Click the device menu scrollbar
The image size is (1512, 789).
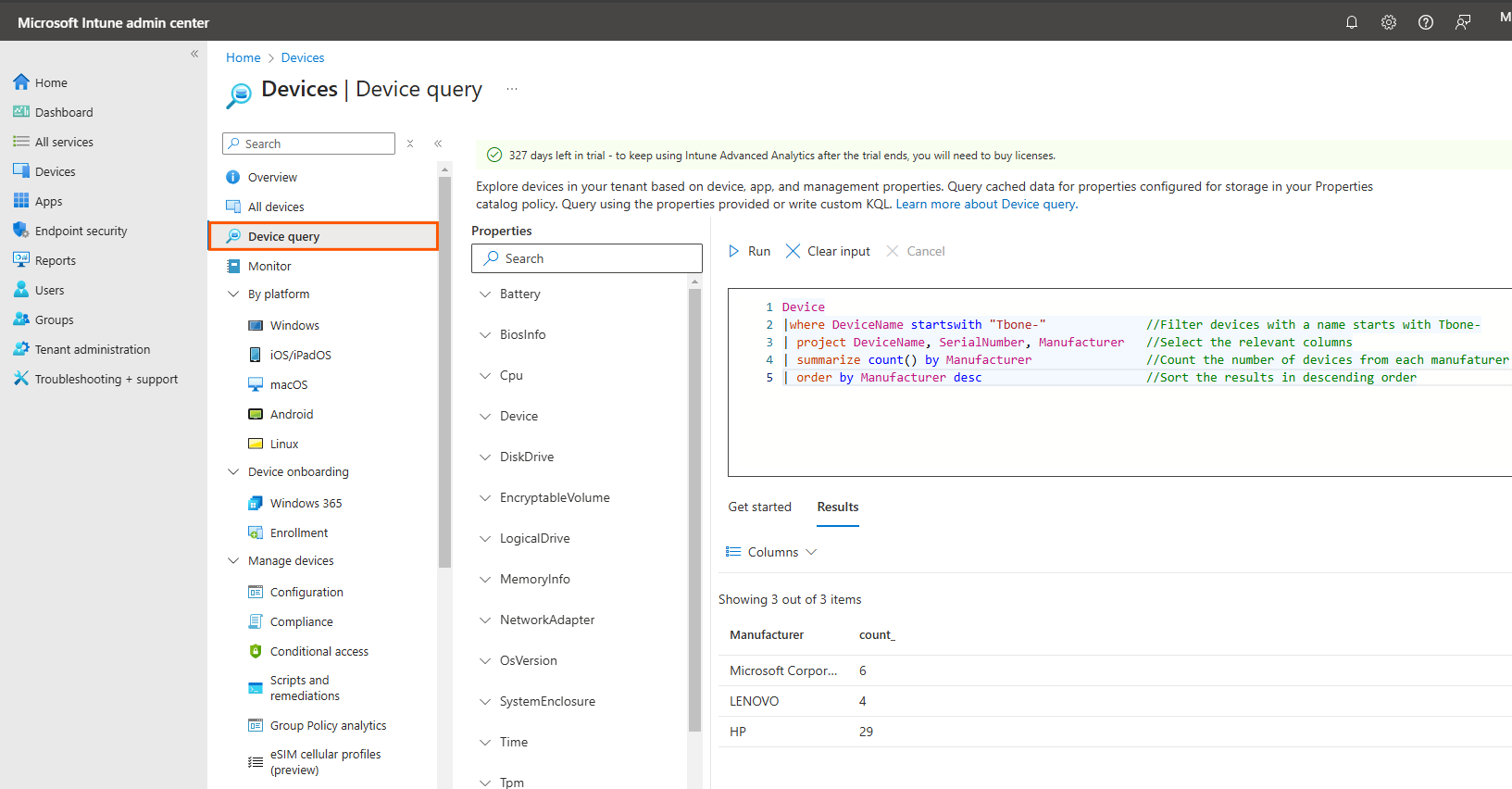point(444,370)
